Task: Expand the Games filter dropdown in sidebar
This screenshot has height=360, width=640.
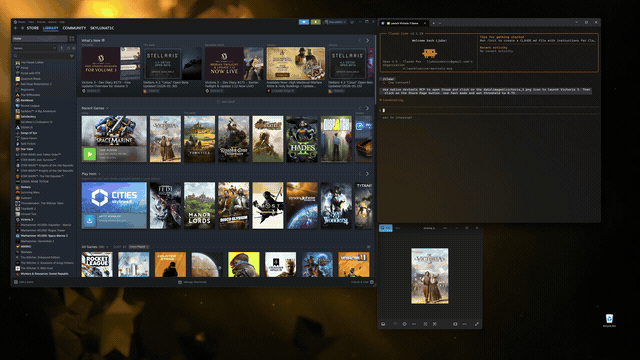Action: (x=35, y=48)
